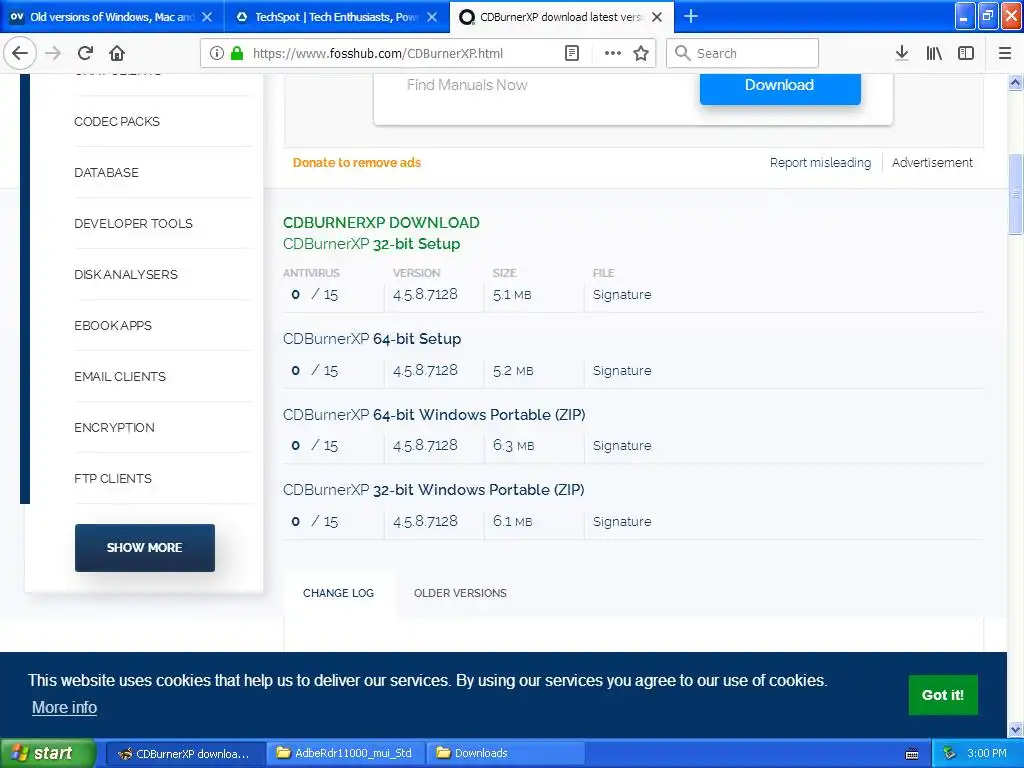Open DEVELOPER TOOLS category
1024x768 pixels.
coord(133,223)
